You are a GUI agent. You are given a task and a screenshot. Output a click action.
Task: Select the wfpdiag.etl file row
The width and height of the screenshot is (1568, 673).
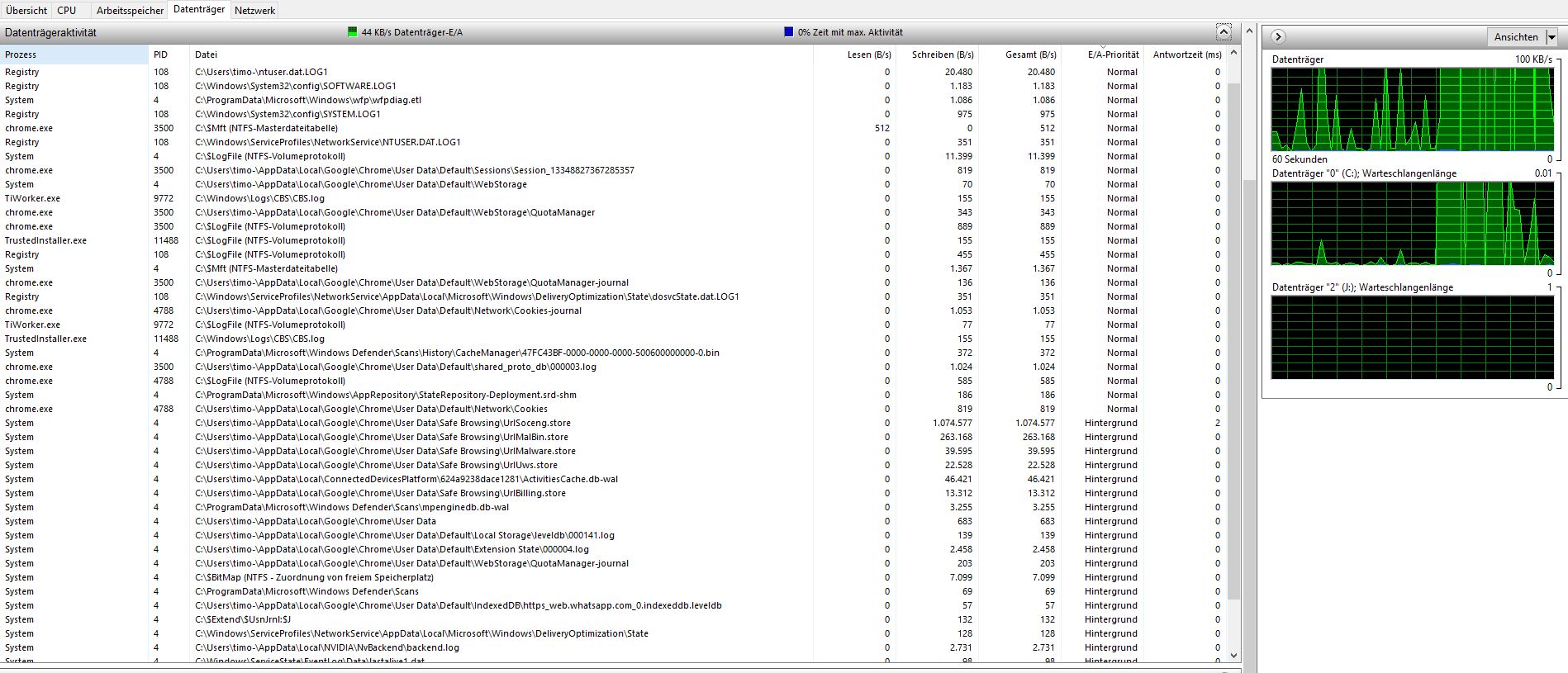click(x=613, y=100)
